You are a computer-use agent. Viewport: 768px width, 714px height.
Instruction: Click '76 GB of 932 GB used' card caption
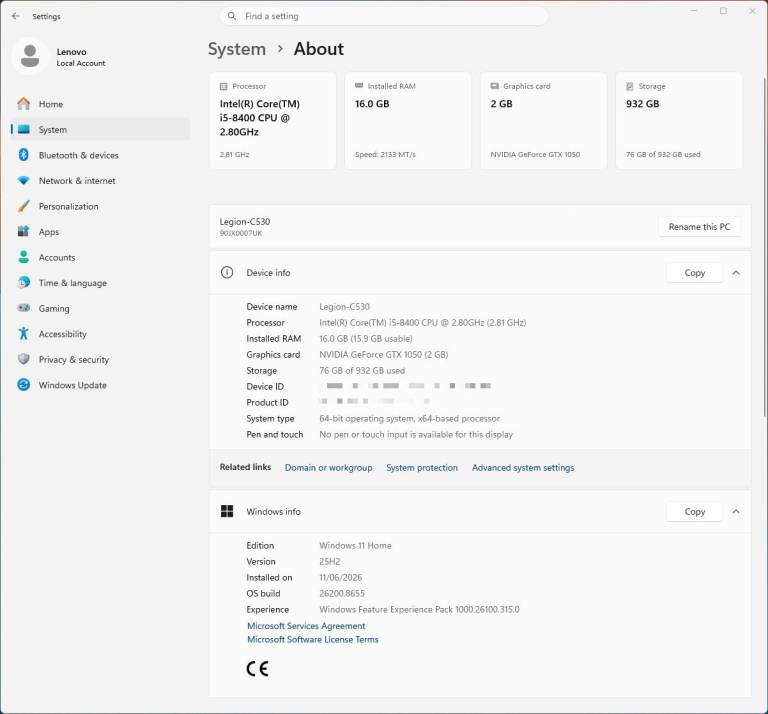[663, 154]
